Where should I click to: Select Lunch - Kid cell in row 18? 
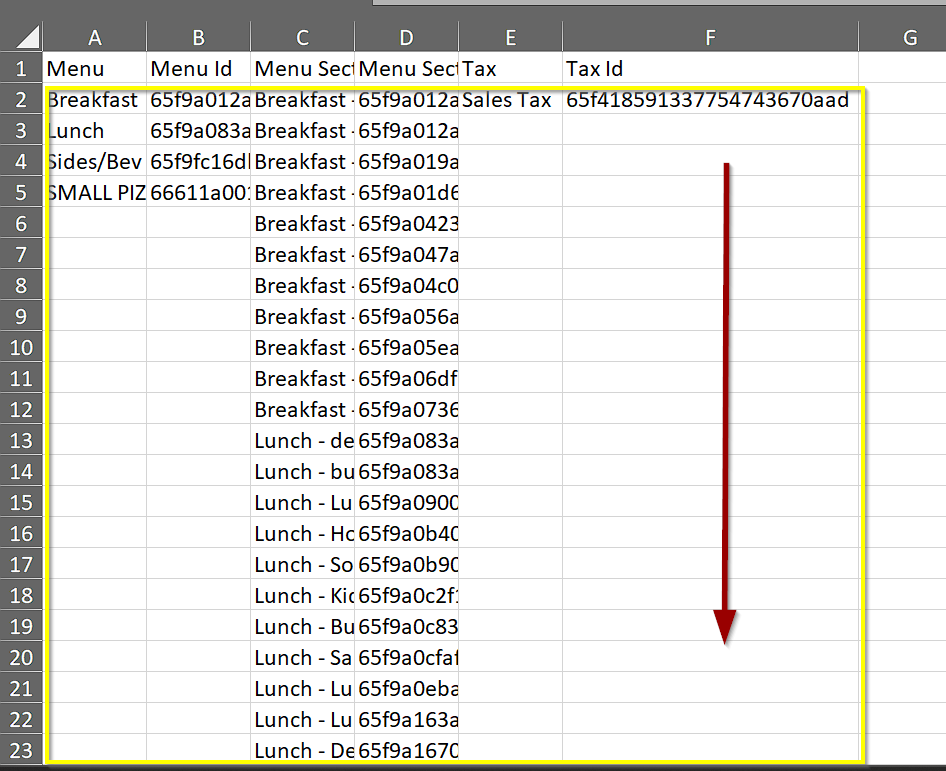tap(303, 595)
